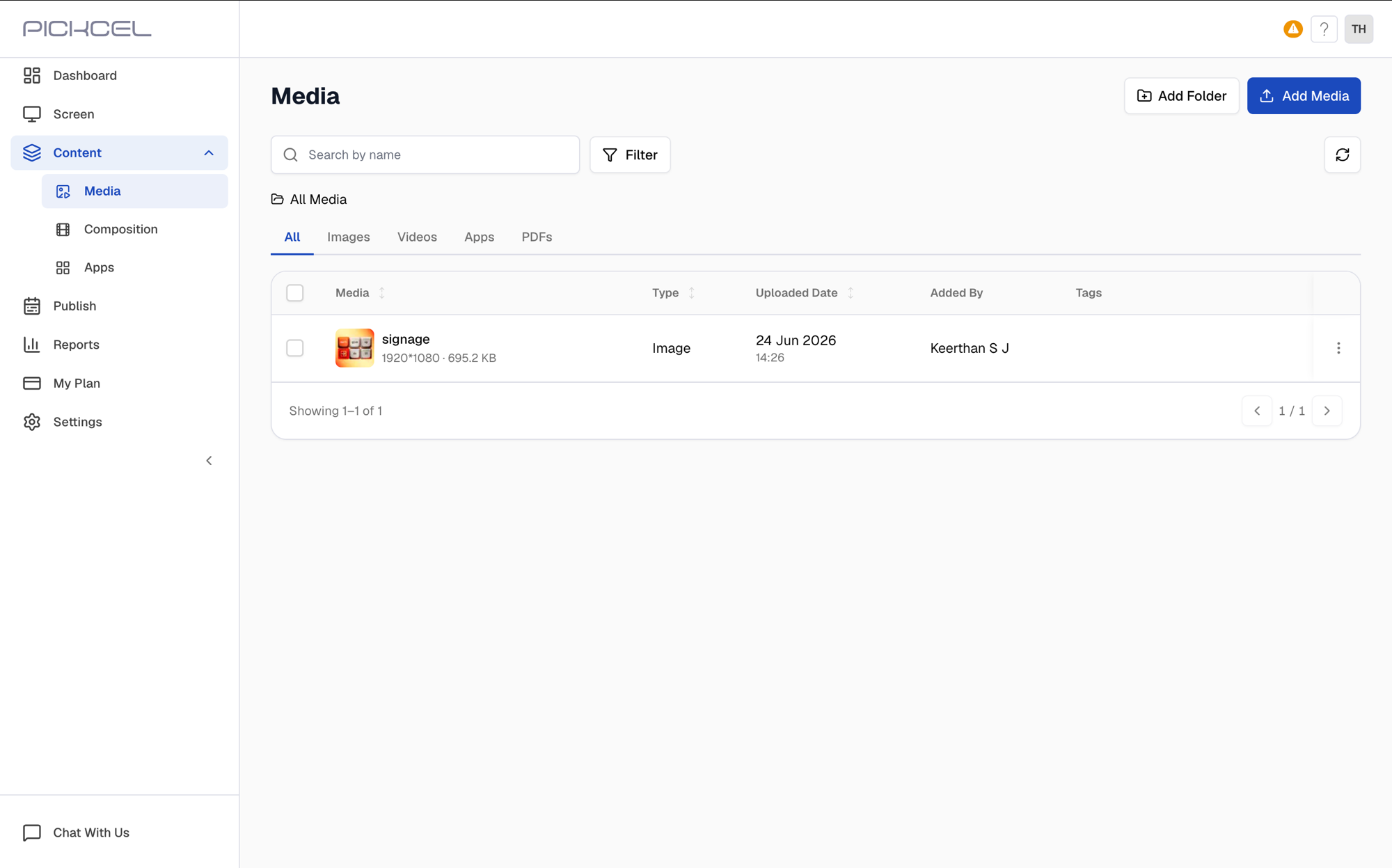Click the Settings gear icon
This screenshot has width=1392, height=868.
coord(32,422)
